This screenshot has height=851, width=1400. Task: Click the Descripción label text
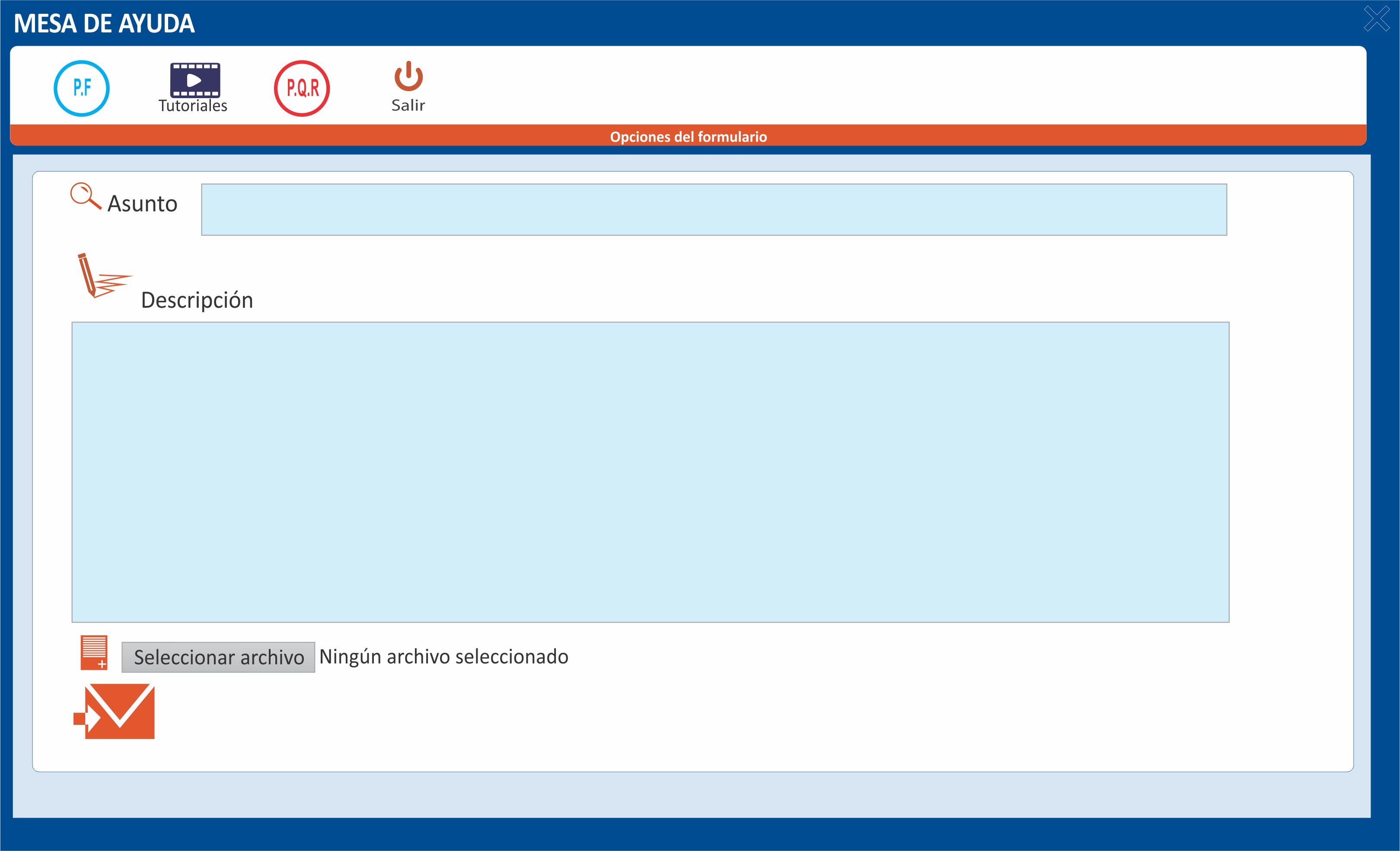(x=197, y=300)
